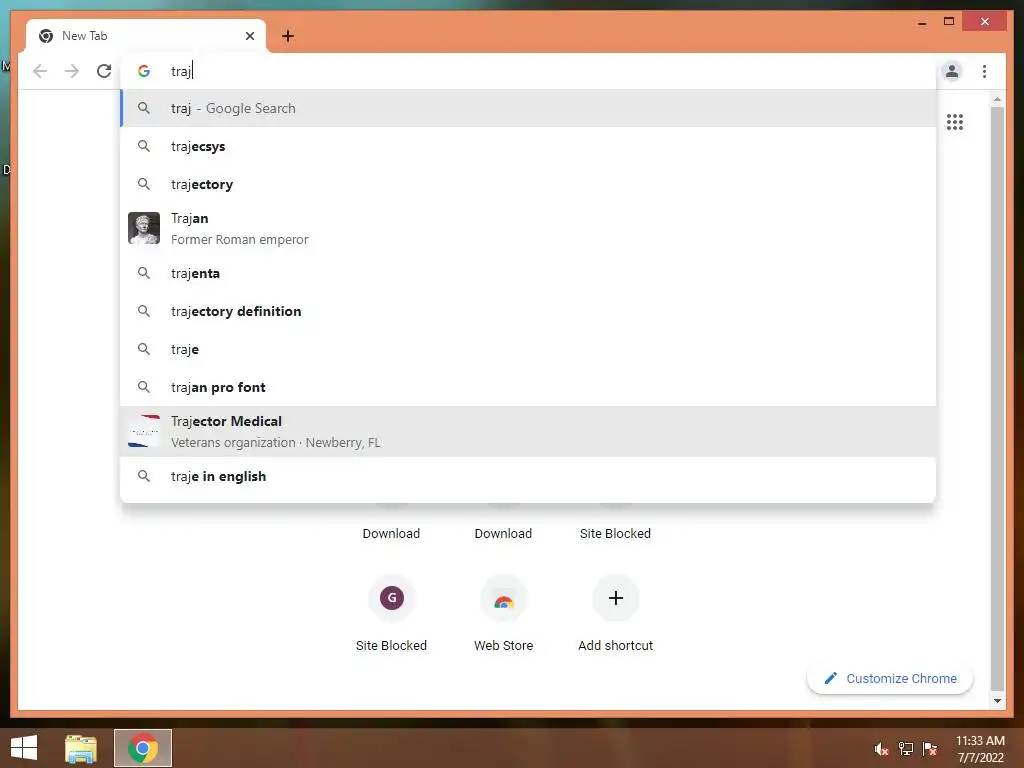Click the Chrome taskbar icon
The width and height of the screenshot is (1024, 768).
tap(143, 748)
